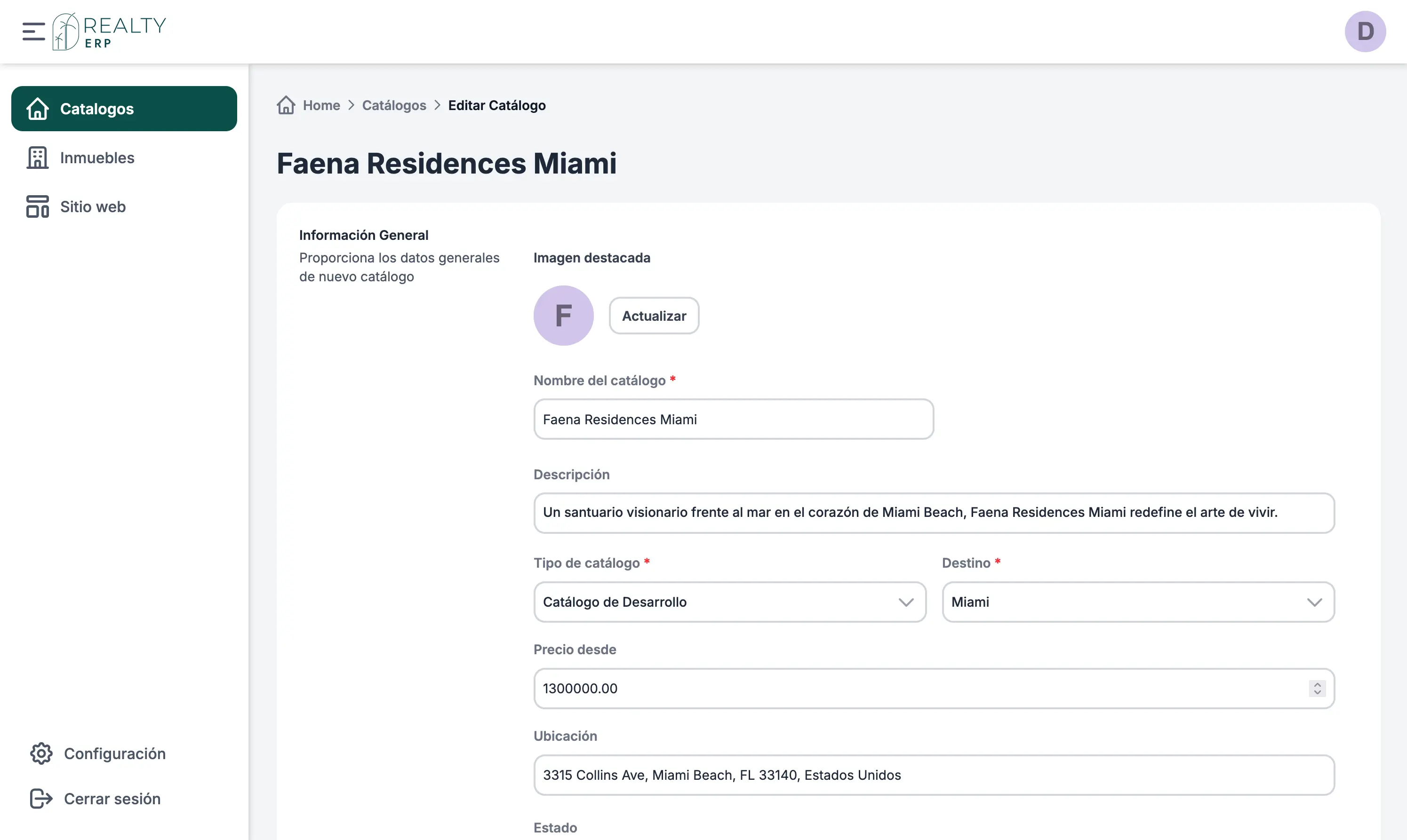1407x840 pixels.
Task: Expand the Tipo de catálogo dropdown
Action: (x=729, y=602)
